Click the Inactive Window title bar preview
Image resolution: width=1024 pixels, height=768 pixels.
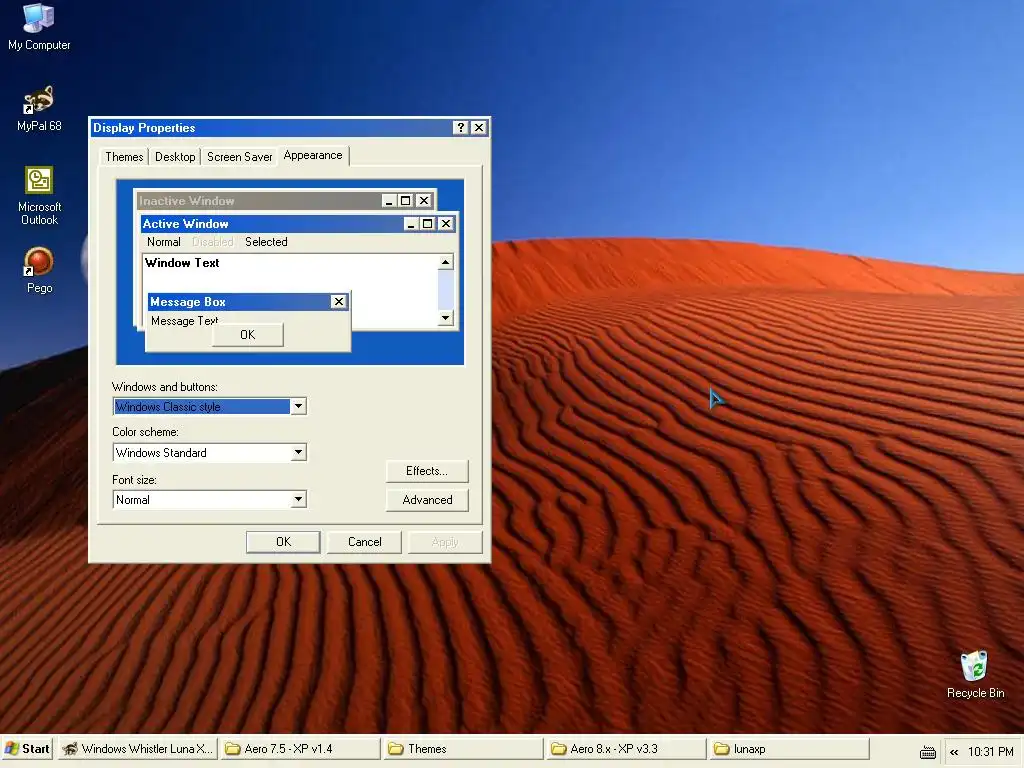coord(285,200)
